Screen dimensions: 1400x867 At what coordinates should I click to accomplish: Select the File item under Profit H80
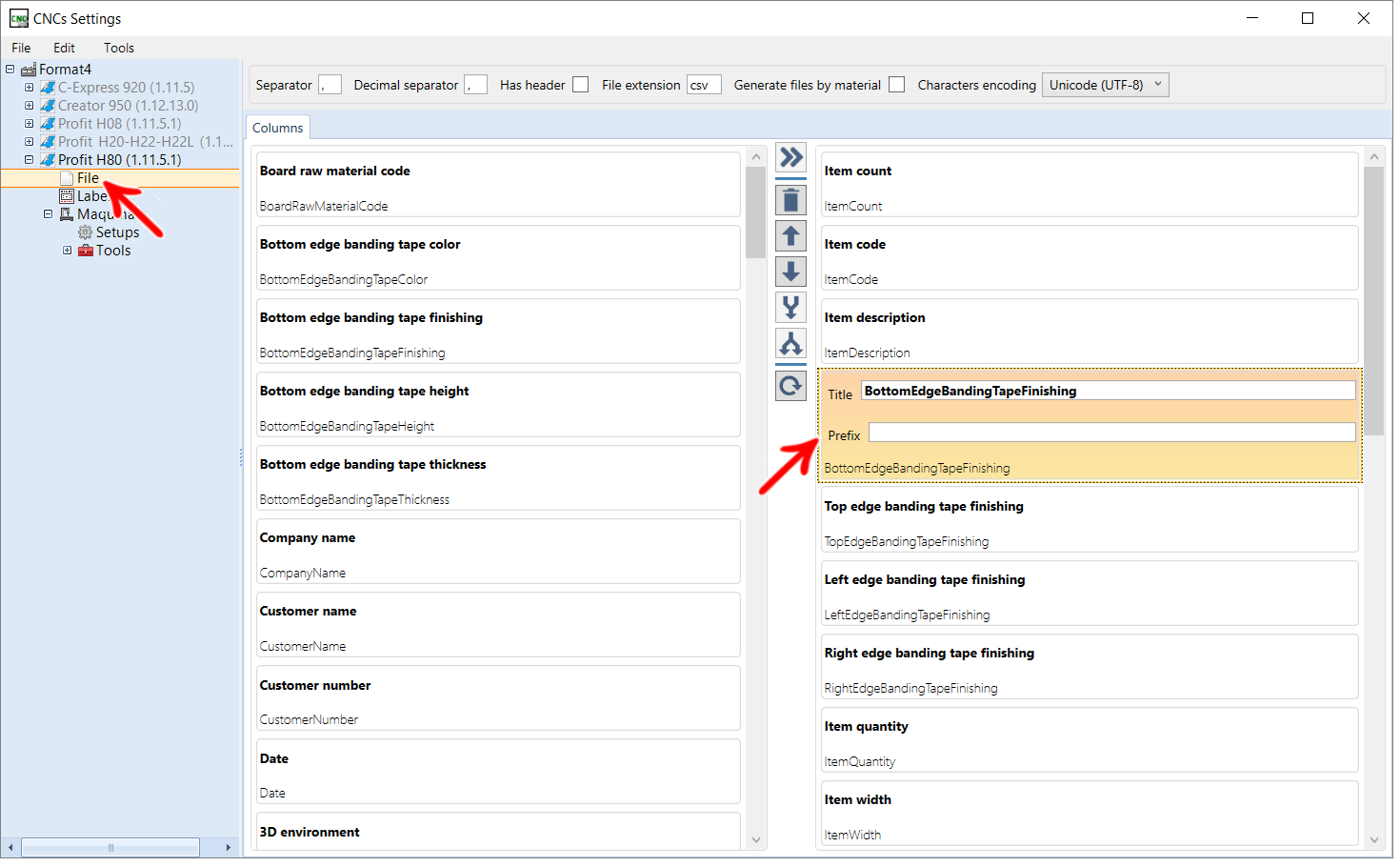point(88,178)
